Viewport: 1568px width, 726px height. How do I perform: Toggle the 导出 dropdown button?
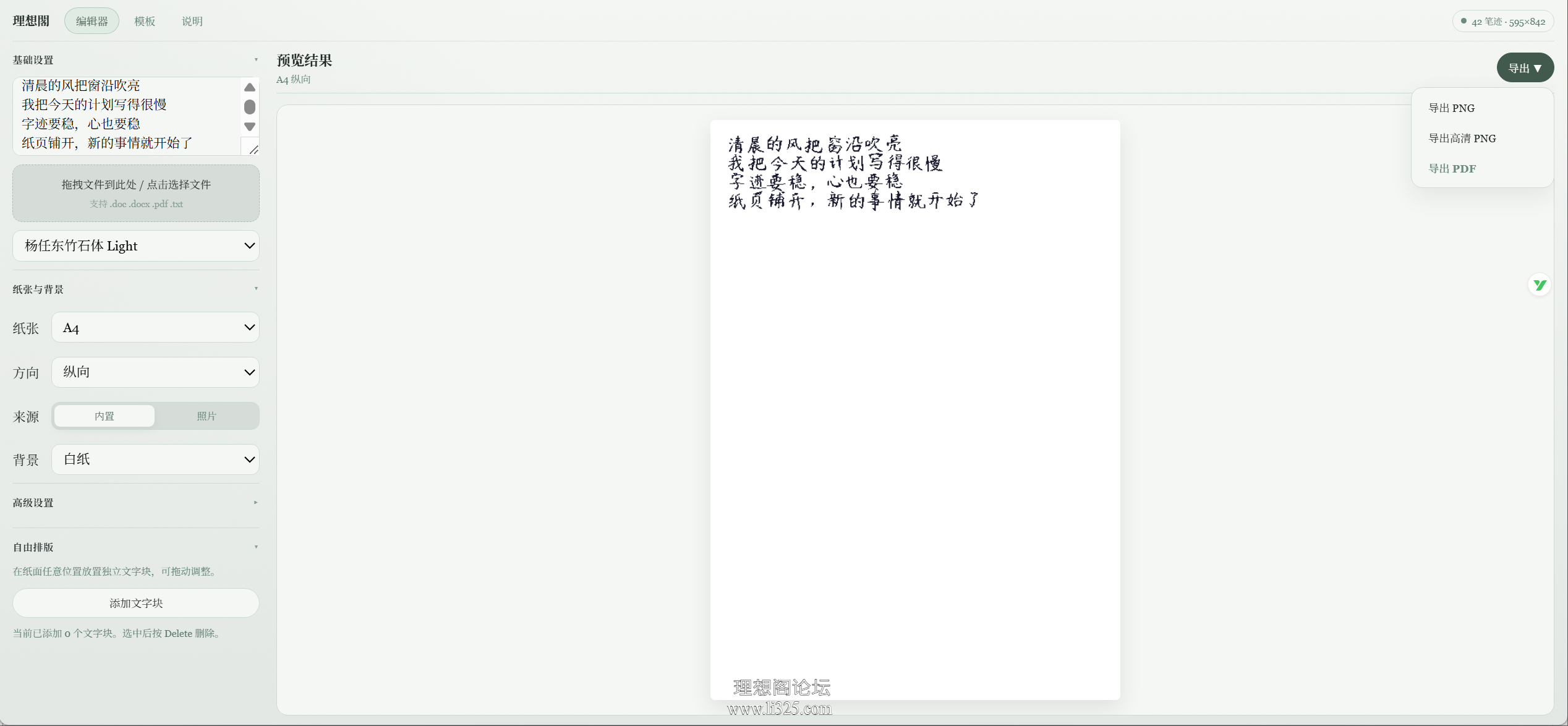pyautogui.click(x=1525, y=67)
